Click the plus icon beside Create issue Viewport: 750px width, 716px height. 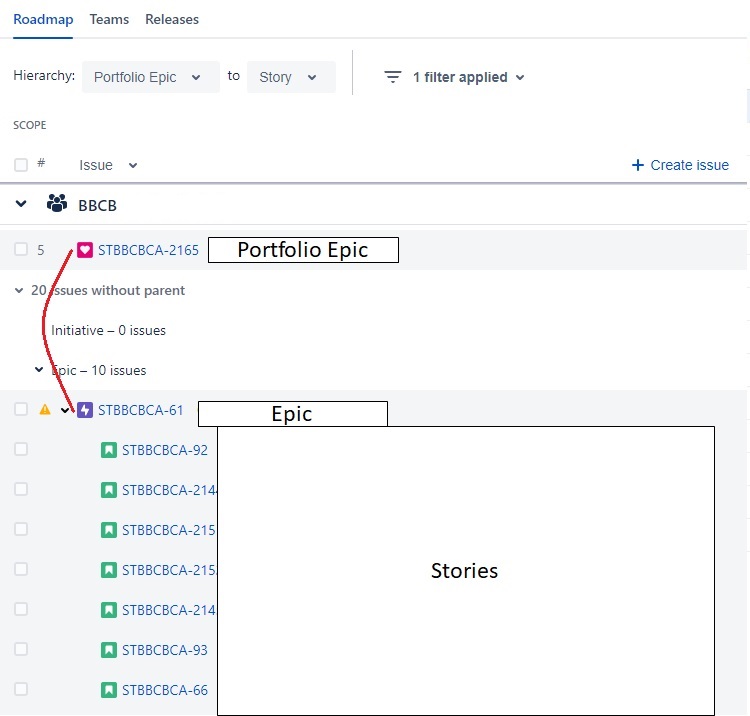coord(638,165)
